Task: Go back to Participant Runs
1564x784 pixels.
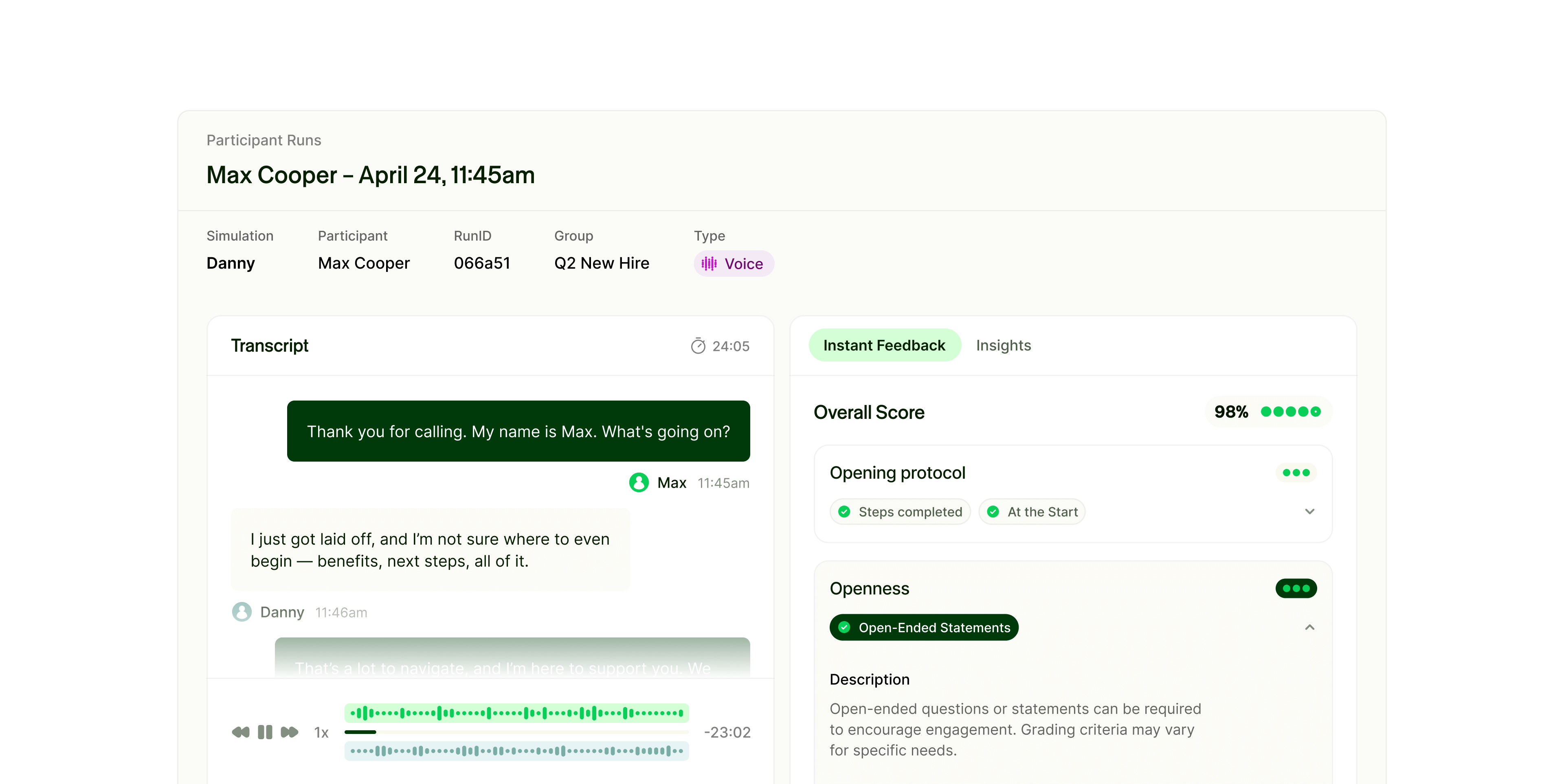Action: coord(264,140)
